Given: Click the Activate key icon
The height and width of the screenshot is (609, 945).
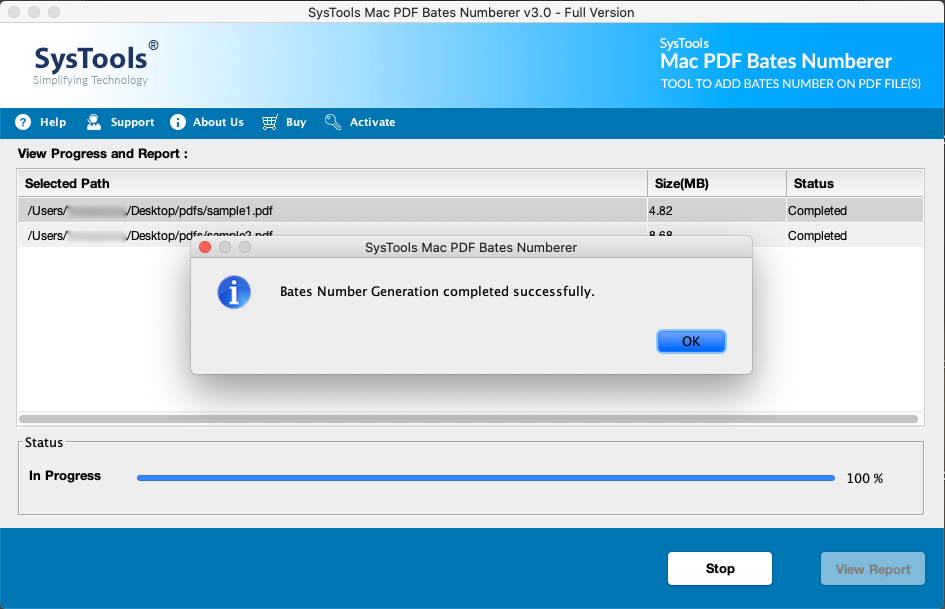Looking at the screenshot, I should 333,122.
